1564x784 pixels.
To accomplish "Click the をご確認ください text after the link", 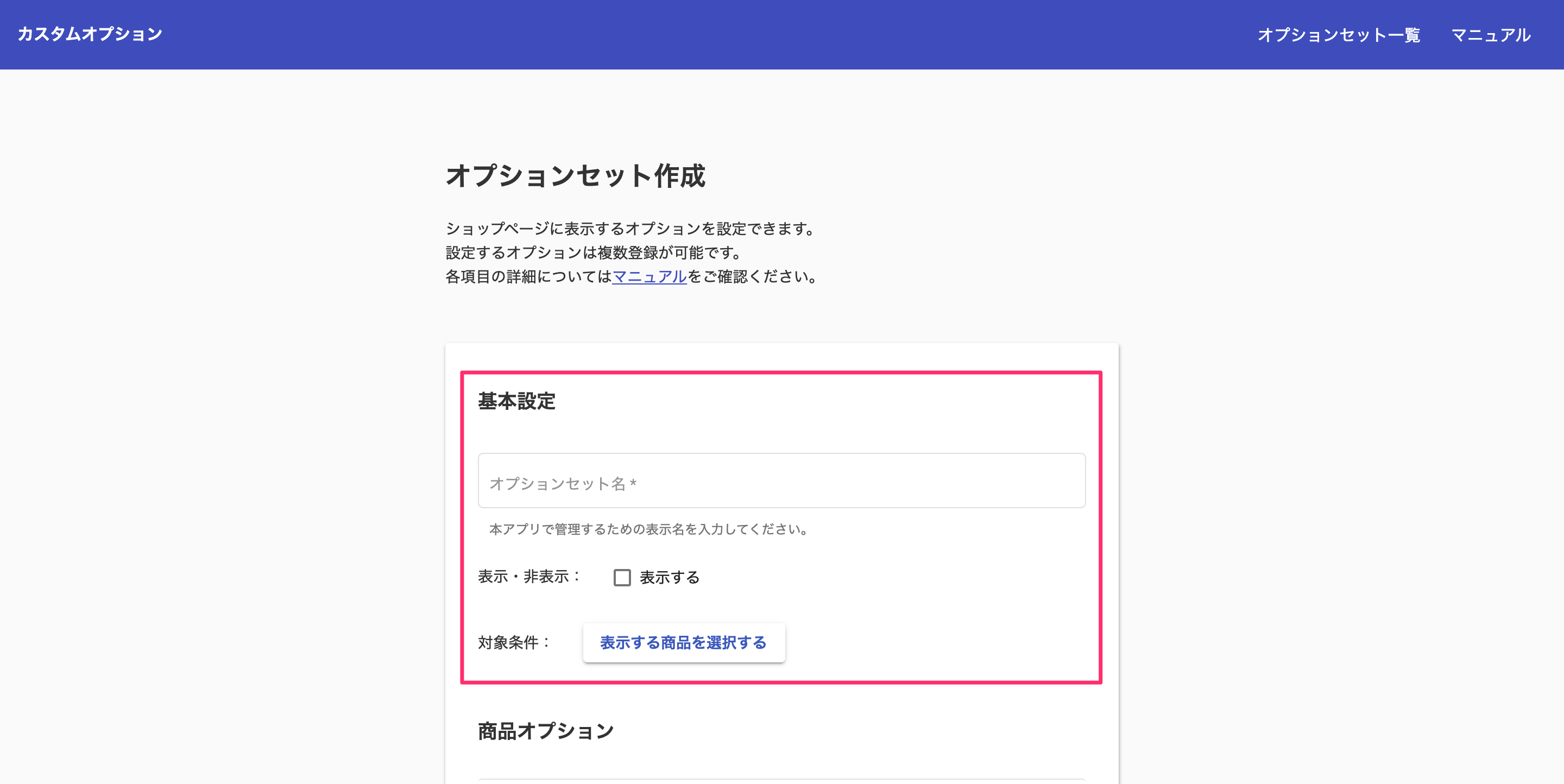I will pos(753,277).
